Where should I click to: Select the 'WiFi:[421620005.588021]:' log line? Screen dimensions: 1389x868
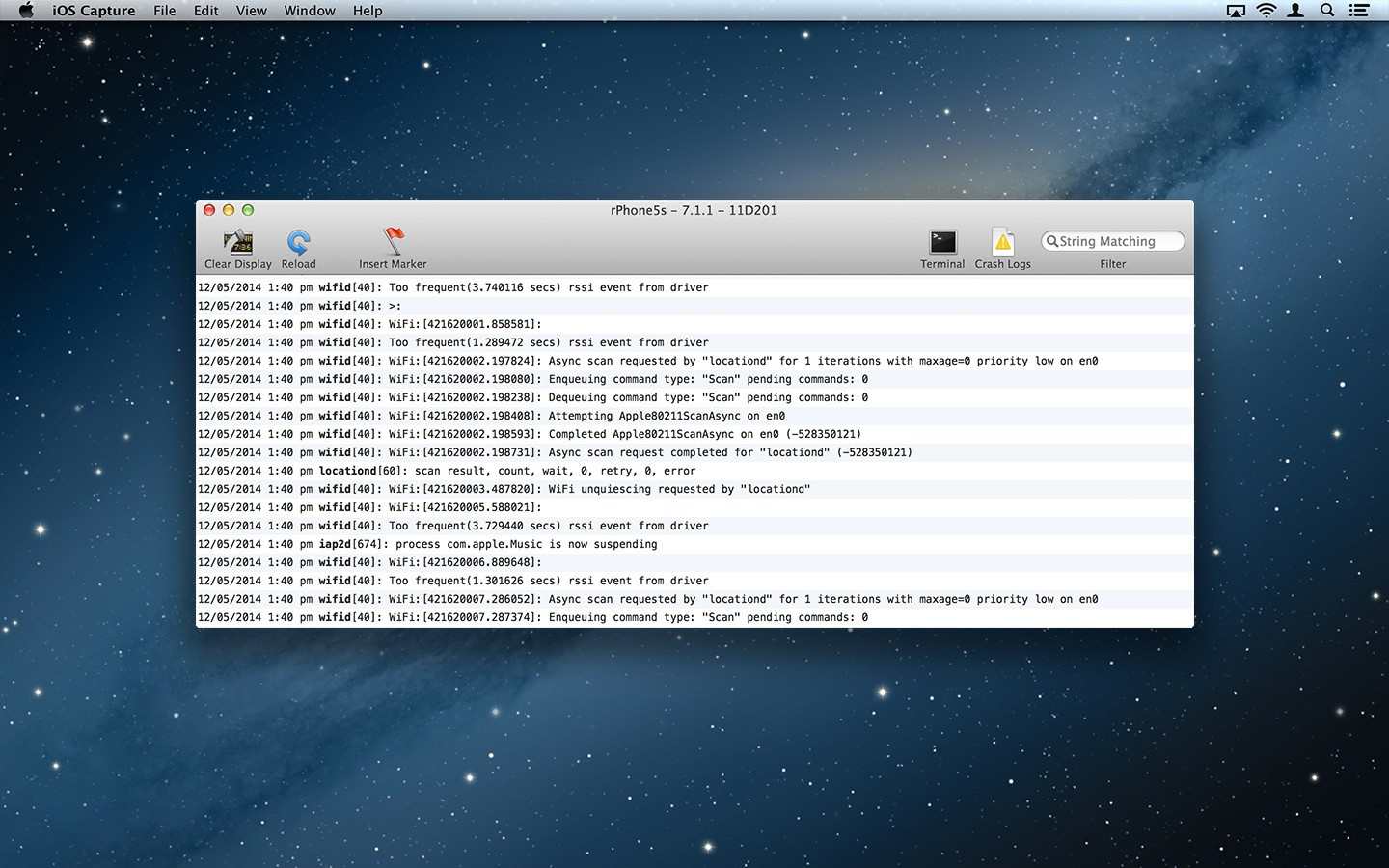coord(694,507)
